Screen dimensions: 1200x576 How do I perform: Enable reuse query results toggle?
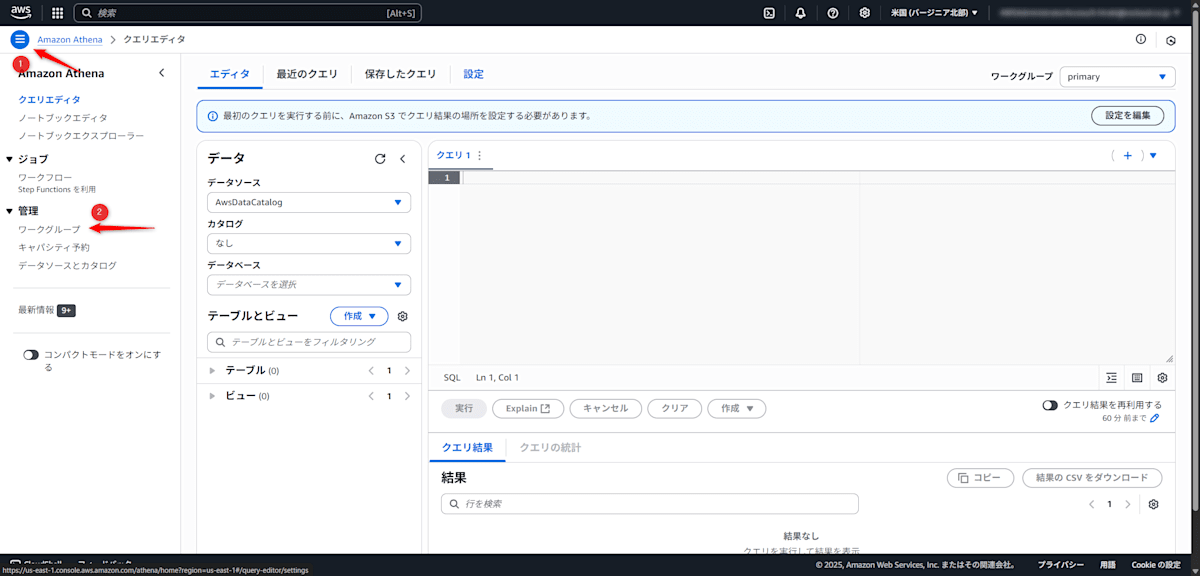[x=1050, y=405]
